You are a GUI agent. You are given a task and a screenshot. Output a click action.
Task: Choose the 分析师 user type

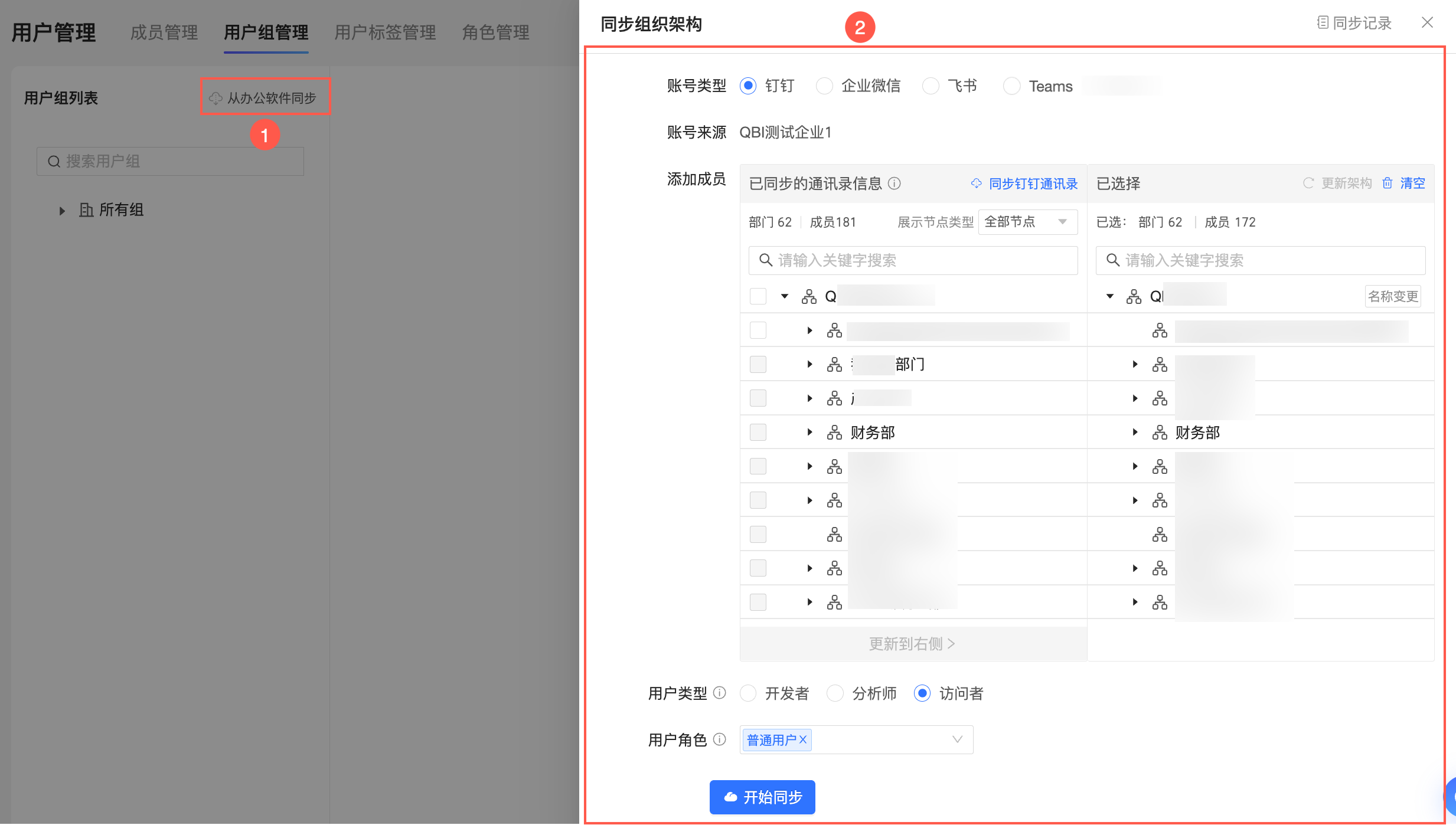(x=835, y=693)
